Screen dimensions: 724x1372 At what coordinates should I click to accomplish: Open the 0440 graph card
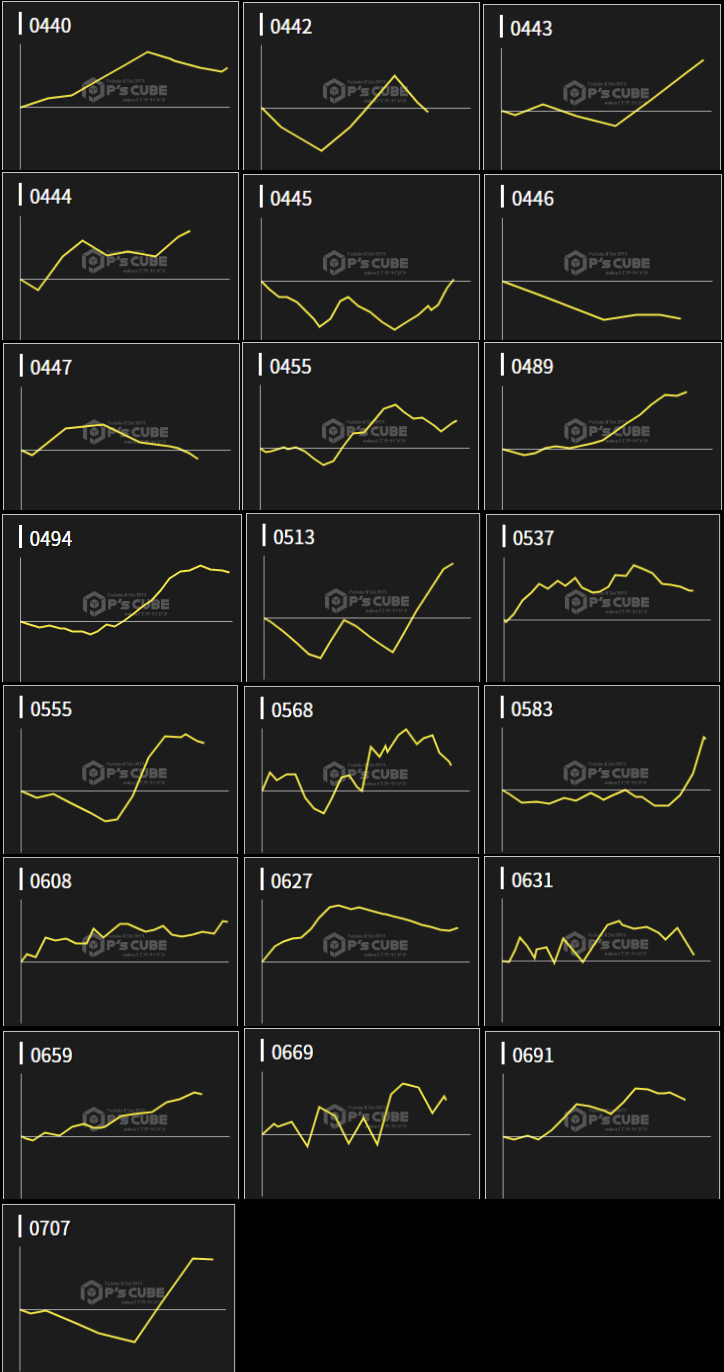coord(121,86)
